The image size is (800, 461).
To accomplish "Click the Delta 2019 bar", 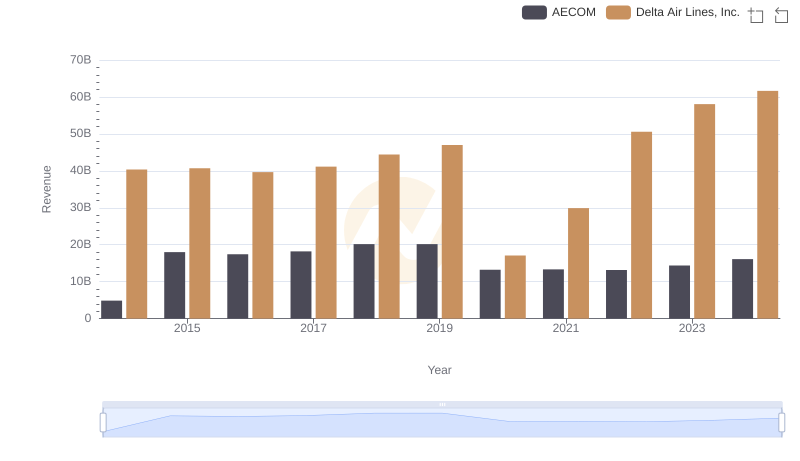I will (452, 232).
